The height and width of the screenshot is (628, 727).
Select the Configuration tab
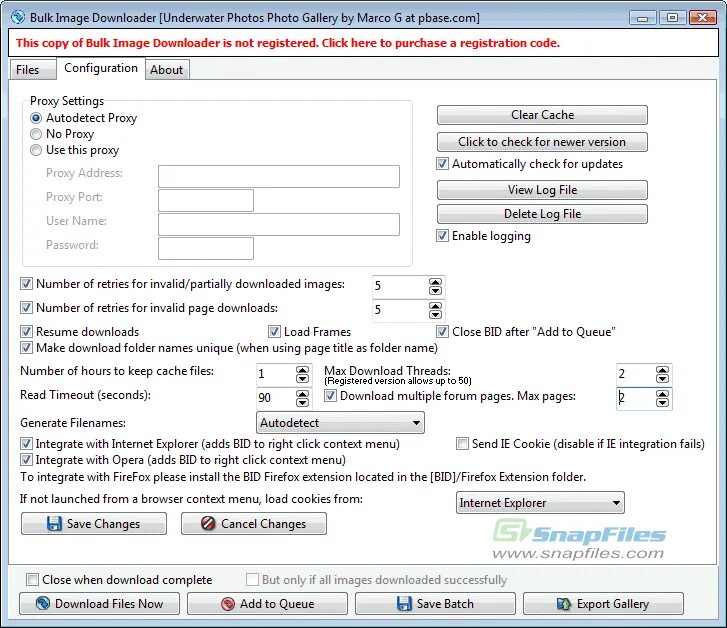(101, 68)
